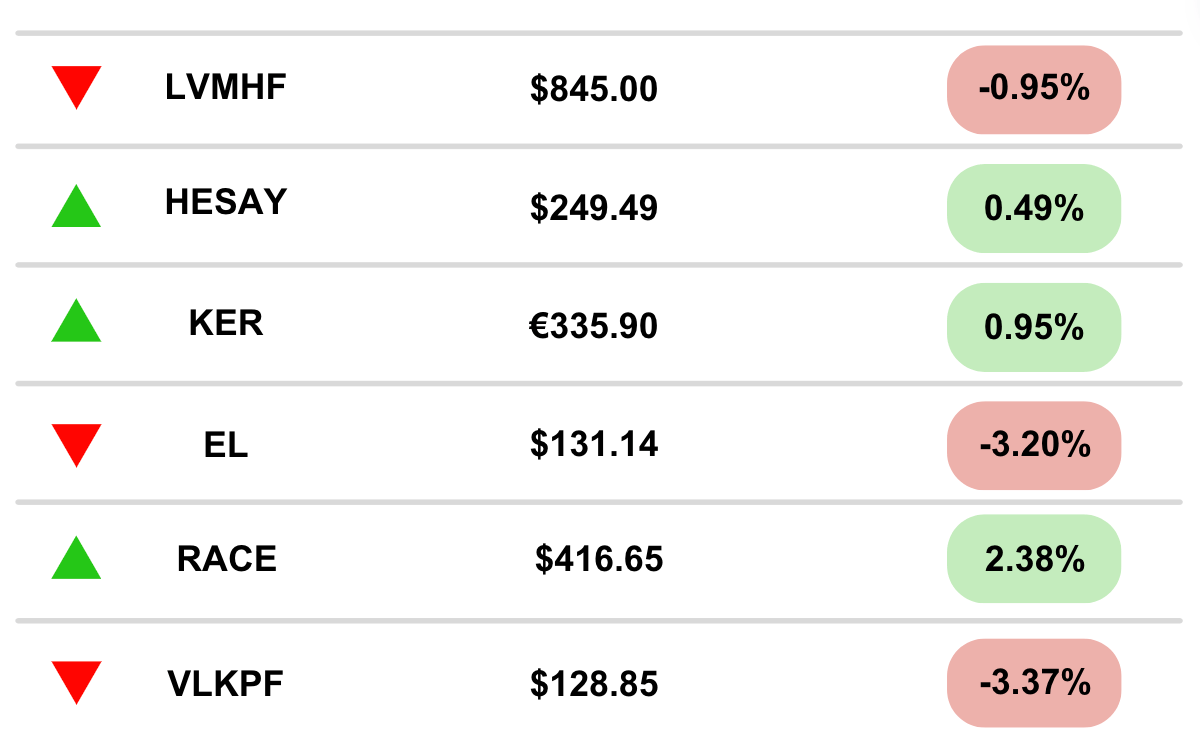Click the 0.49% change badge

(1034, 208)
